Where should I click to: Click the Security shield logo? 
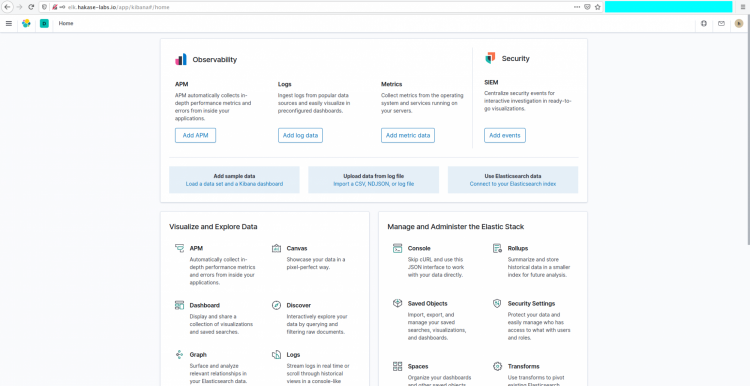coord(490,58)
